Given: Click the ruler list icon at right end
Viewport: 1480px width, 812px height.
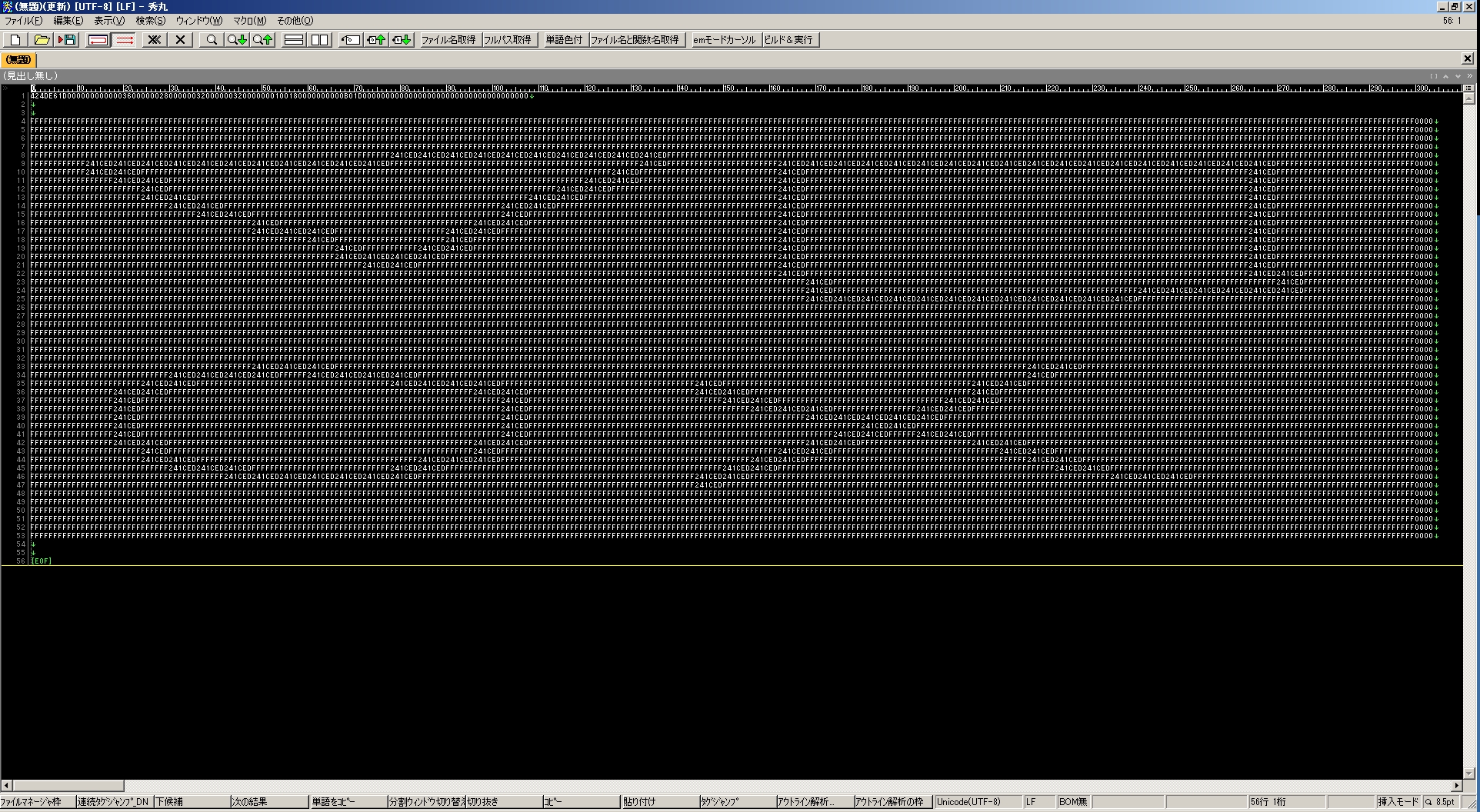Looking at the screenshot, I should 1468,88.
